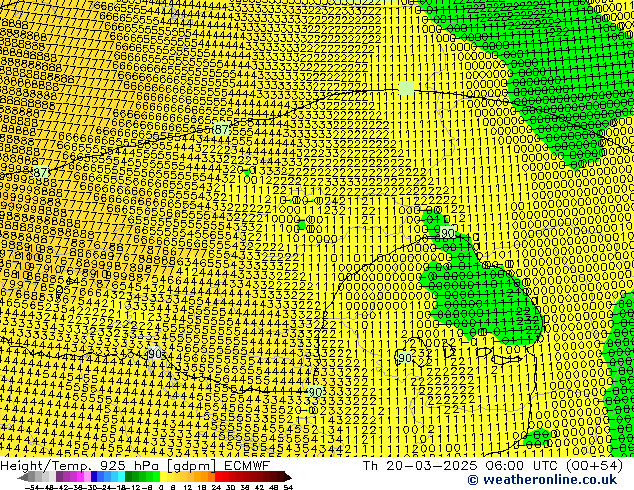The height and width of the screenshot is (490, 634).
Task: Click the contour label '87' near the left edge
Action: 40,172
